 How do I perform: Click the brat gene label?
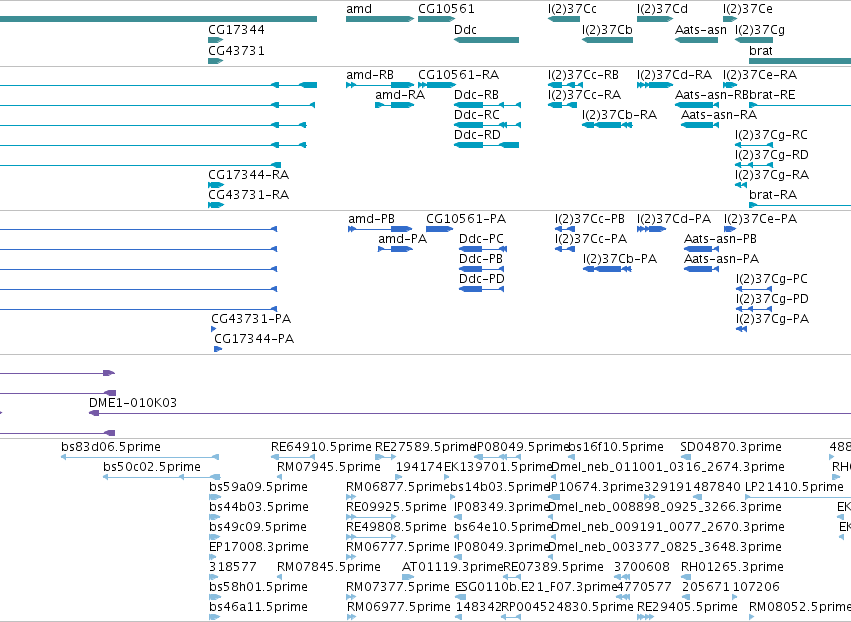760,50
